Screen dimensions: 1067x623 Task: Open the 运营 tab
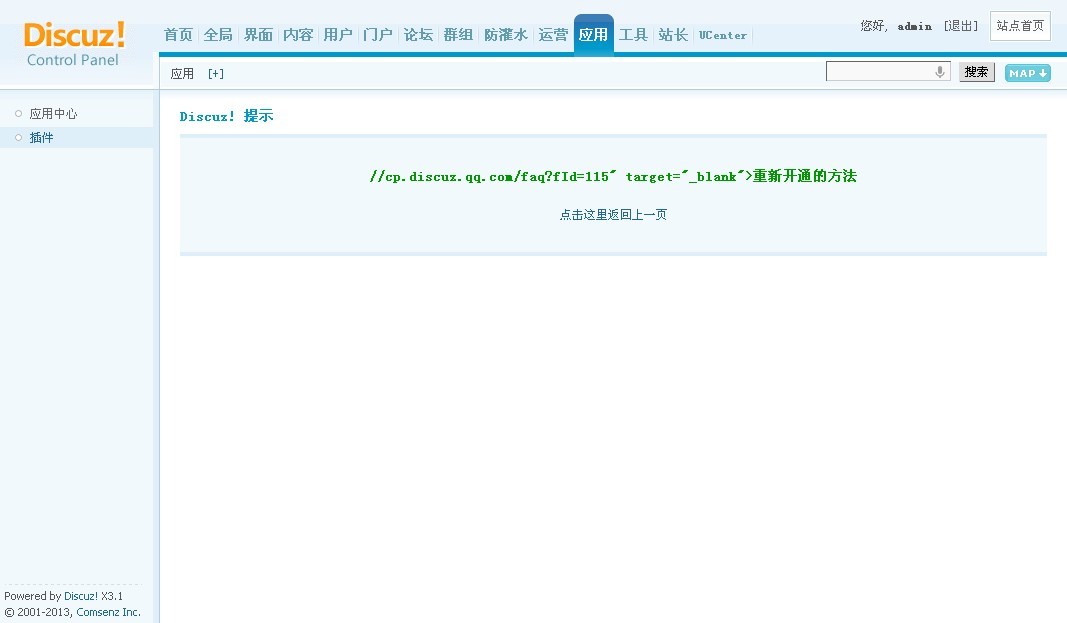click(553, 35)
